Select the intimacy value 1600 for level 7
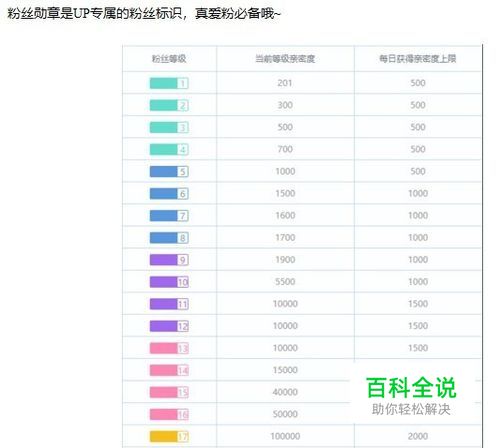This screenshot has width=500, height=448. coord(285,216)
